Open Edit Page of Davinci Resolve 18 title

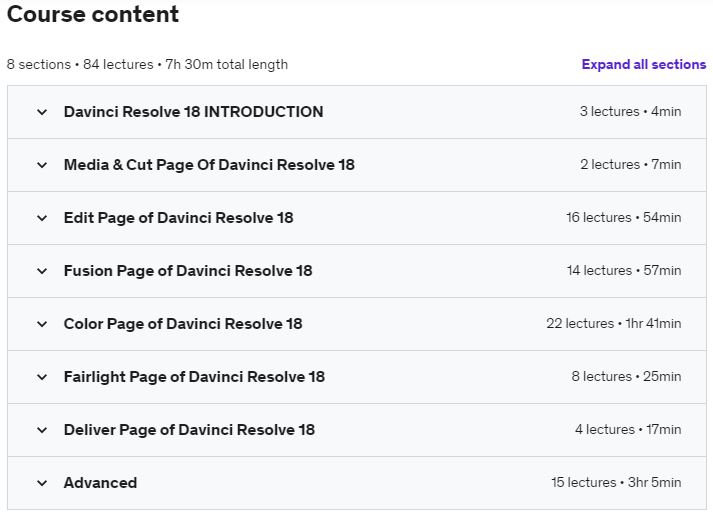(178, 218)
